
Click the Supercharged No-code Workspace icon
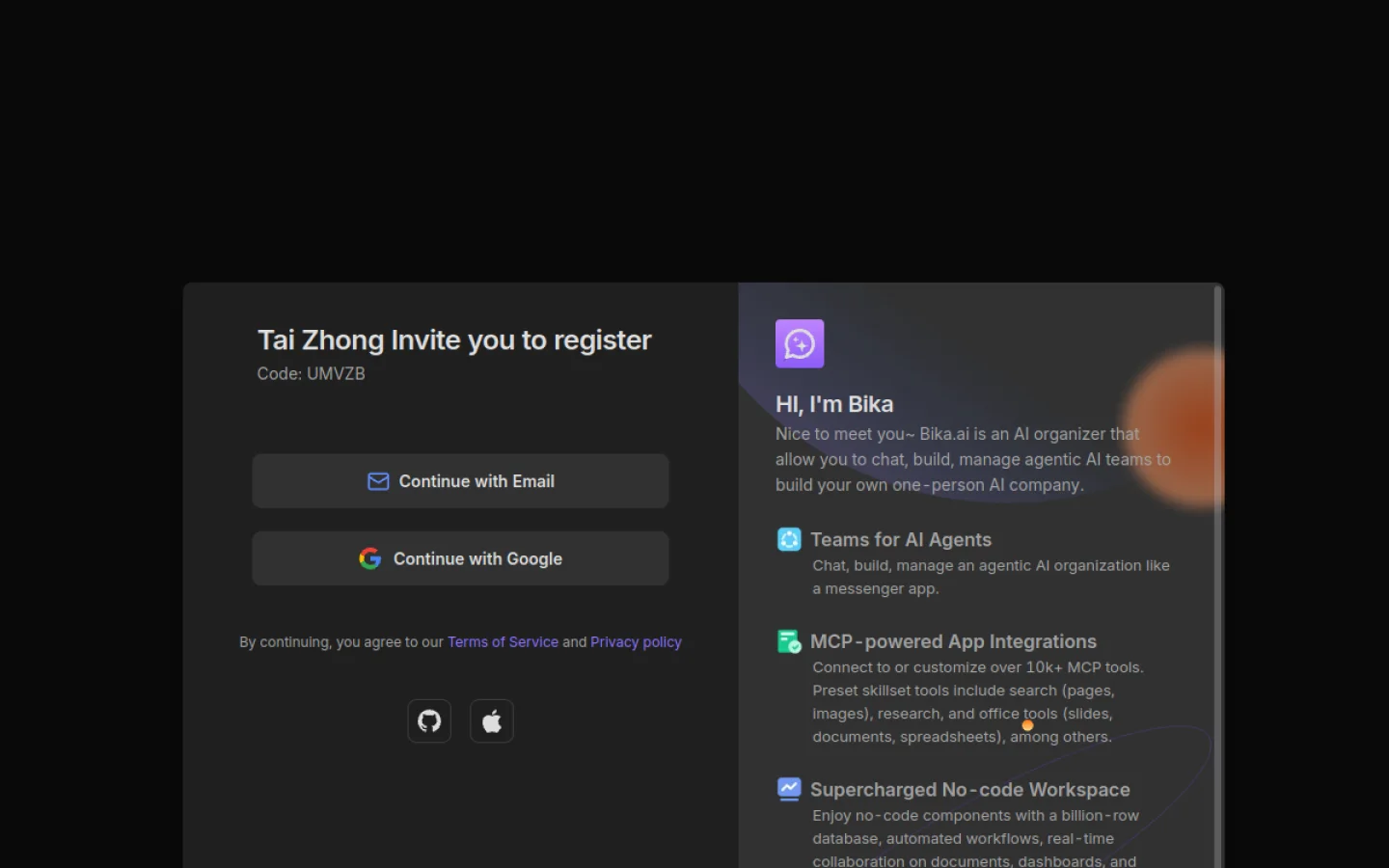(789, 789)
